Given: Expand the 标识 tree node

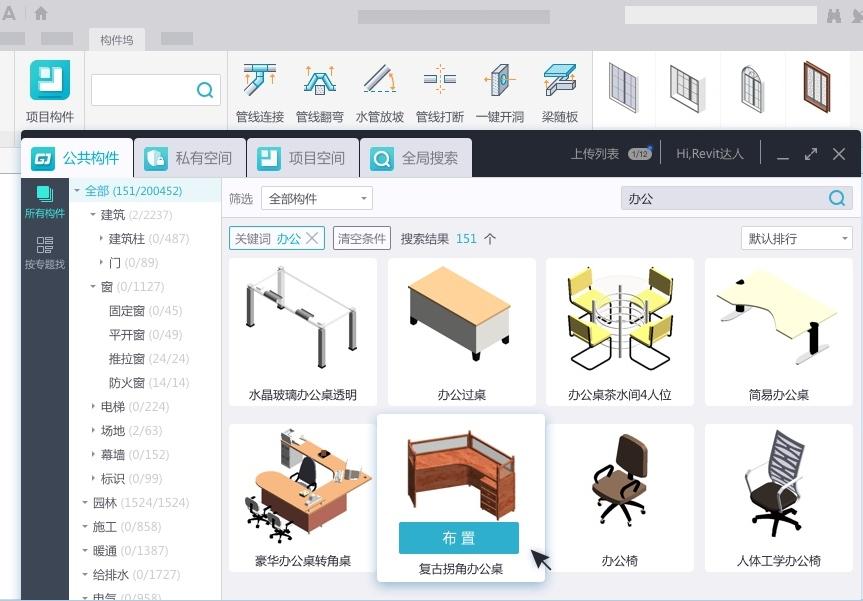Looking at the screenshot, I should [x=93, y=478].
